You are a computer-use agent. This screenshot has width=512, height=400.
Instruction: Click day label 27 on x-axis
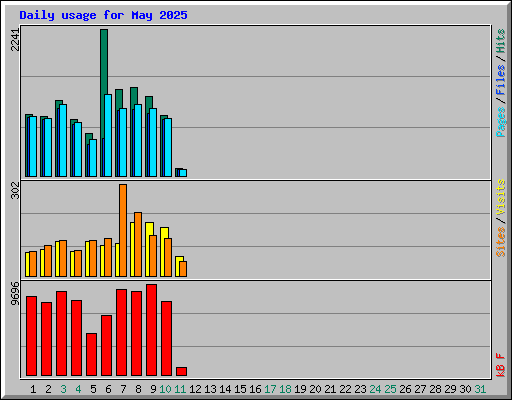click(x=420, y=389)
